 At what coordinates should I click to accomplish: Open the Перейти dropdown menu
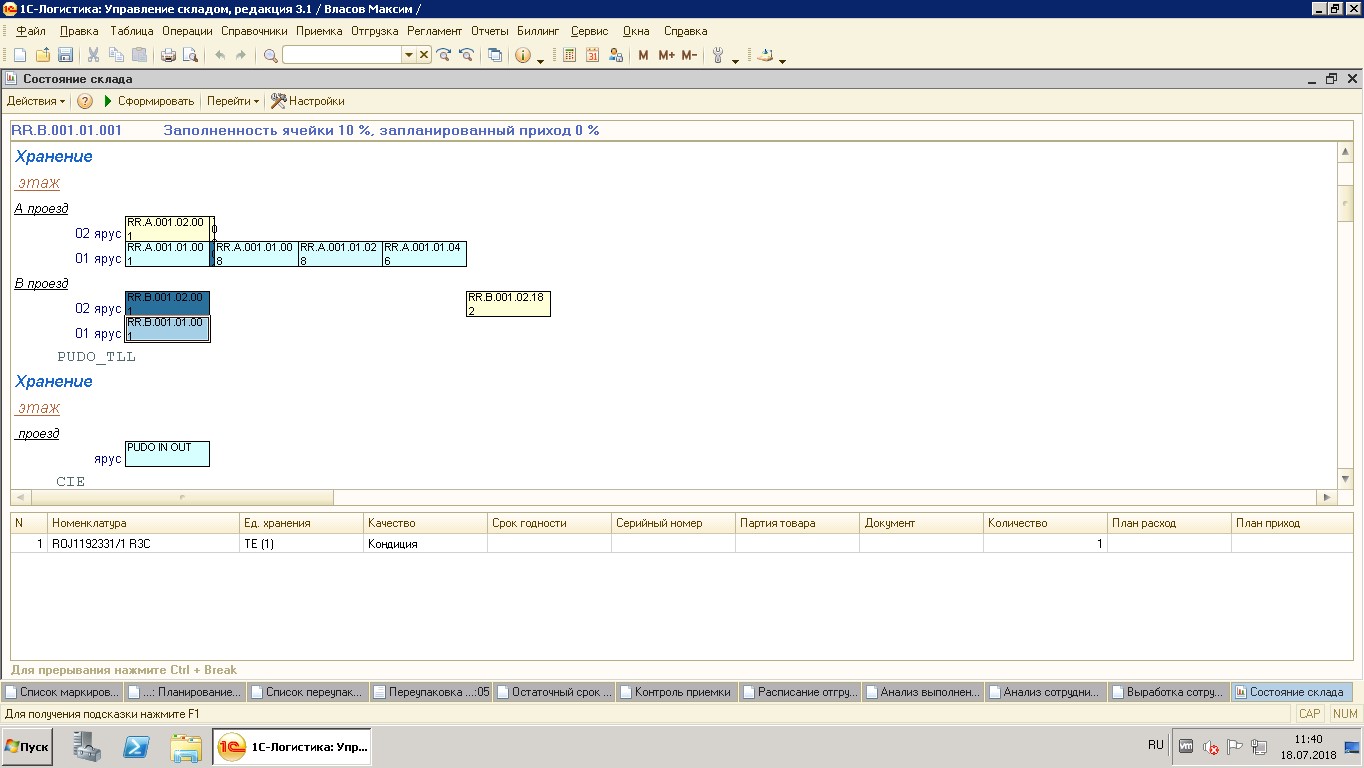[x=233, y=101]
